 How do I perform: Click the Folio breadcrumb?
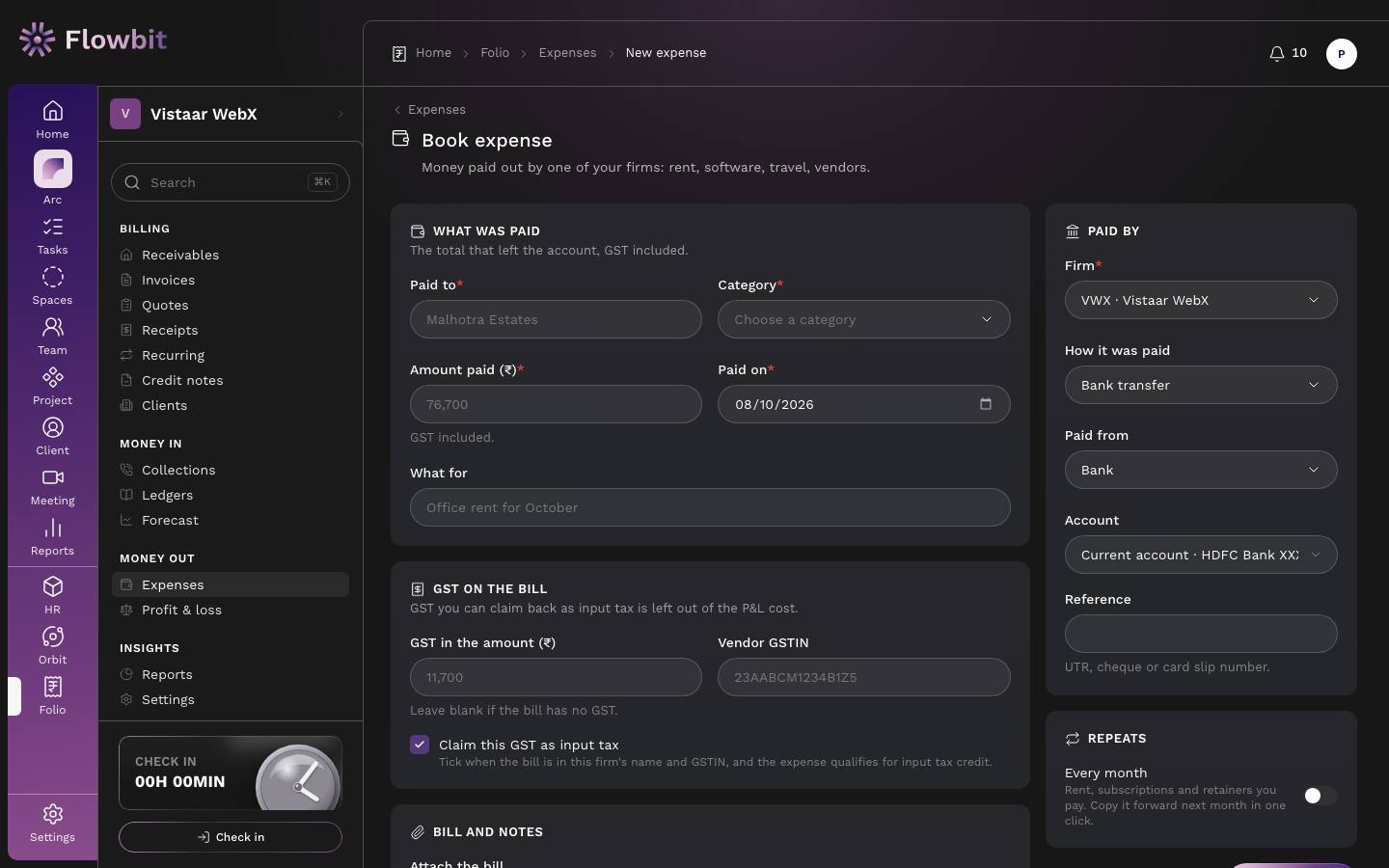(x=495, y=53)
